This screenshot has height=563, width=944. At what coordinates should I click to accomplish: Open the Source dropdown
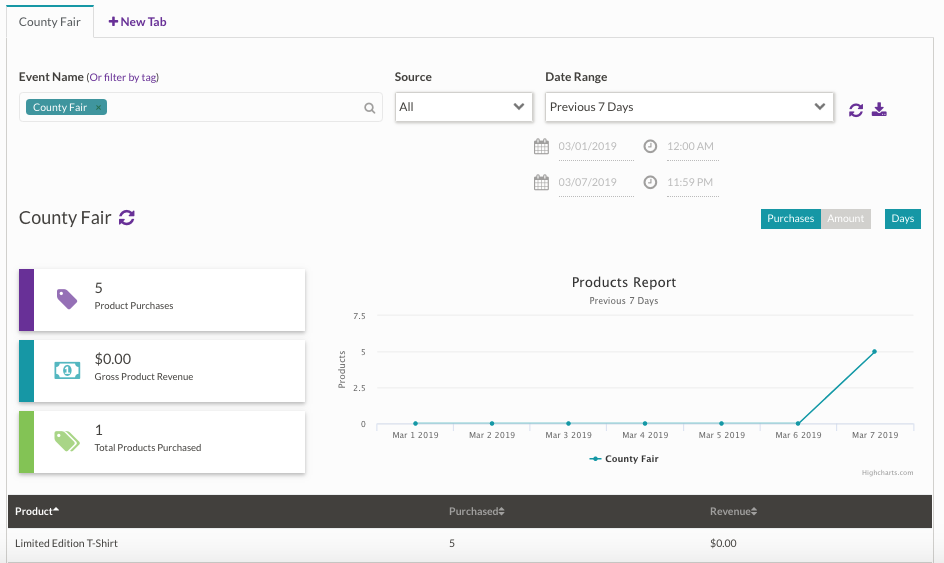pos(463,107)
